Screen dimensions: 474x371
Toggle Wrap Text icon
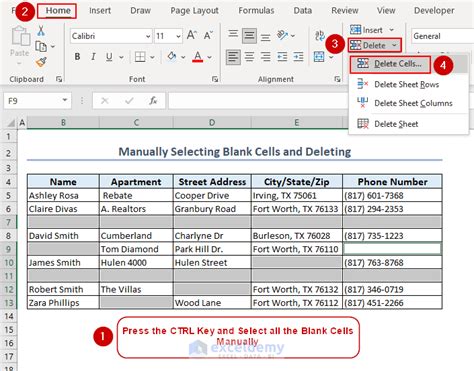[320, 35]
